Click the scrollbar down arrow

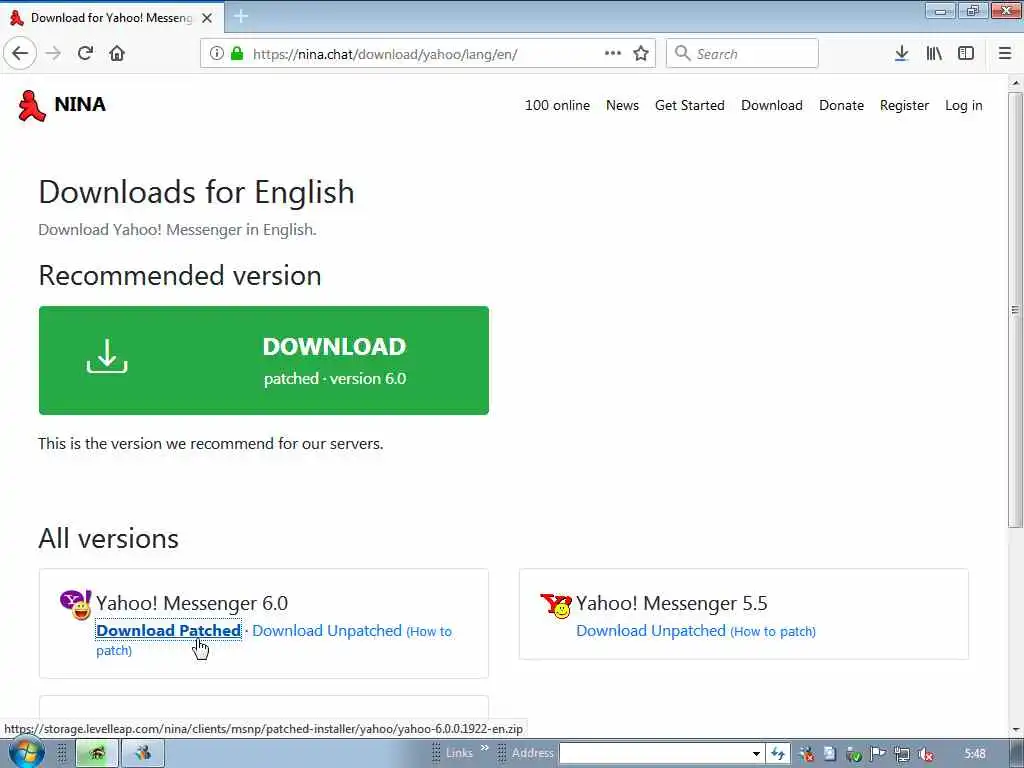(x=1015, y=729)
